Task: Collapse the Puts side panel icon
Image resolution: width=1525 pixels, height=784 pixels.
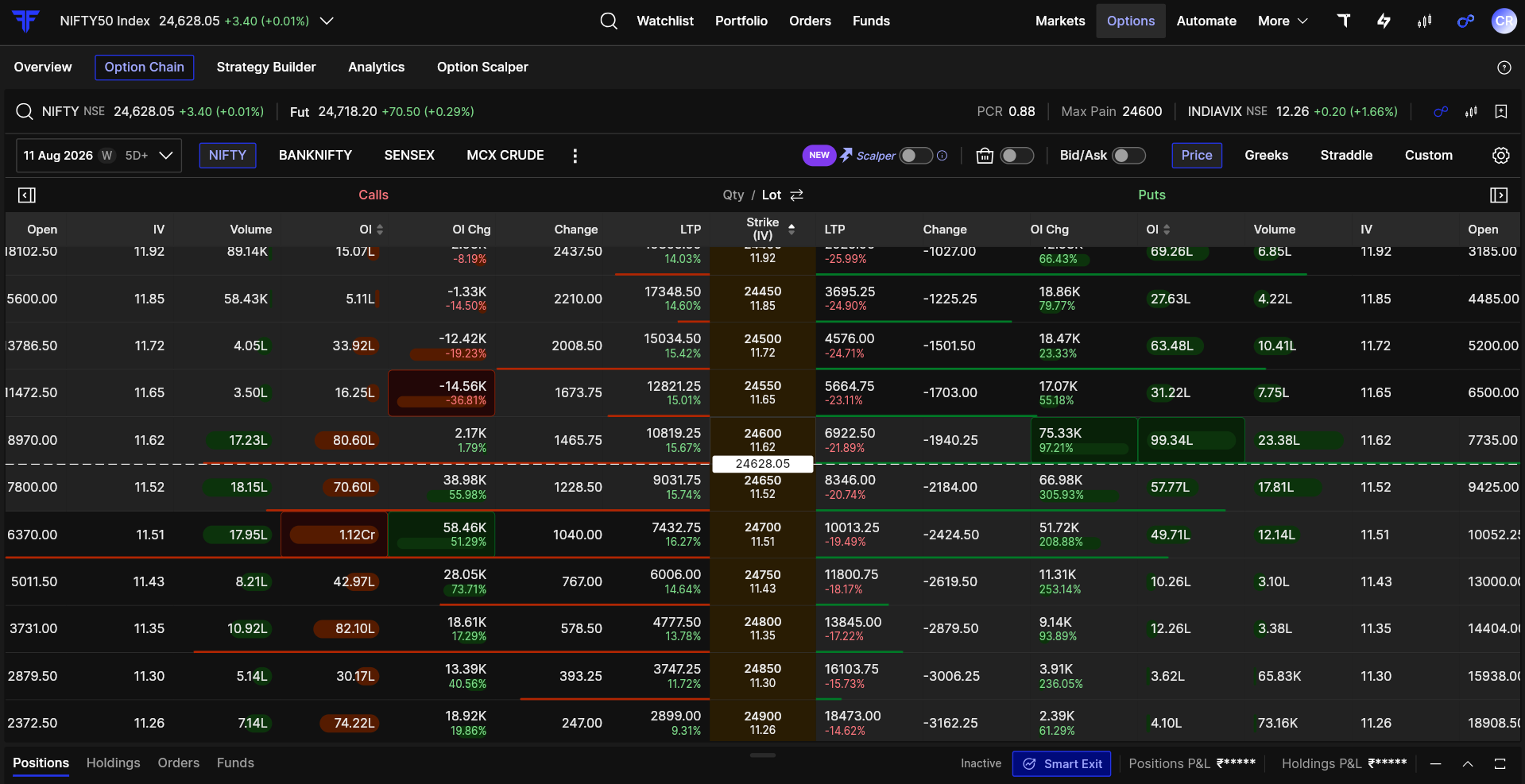Action: tap(1498, 195)
